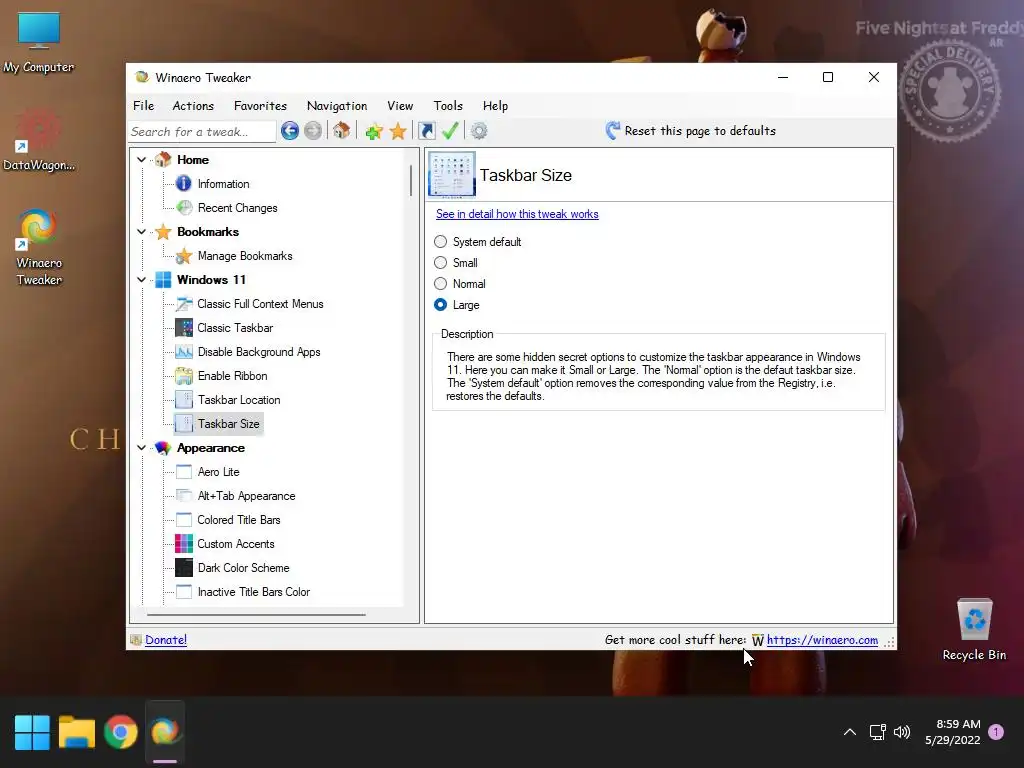Viewport: 1024px width, 768px height.
Task: Go back with the blue arrow button
Action: tap(290, 131)
